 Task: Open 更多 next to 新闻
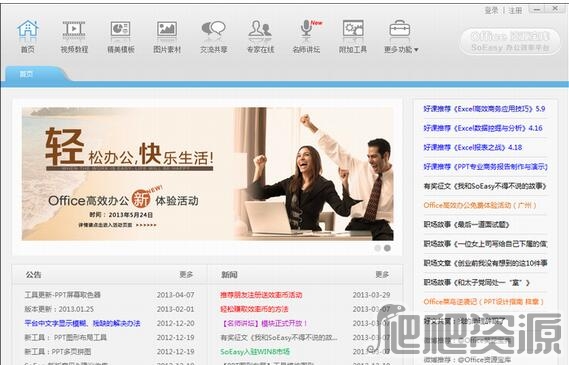(382, 275)
